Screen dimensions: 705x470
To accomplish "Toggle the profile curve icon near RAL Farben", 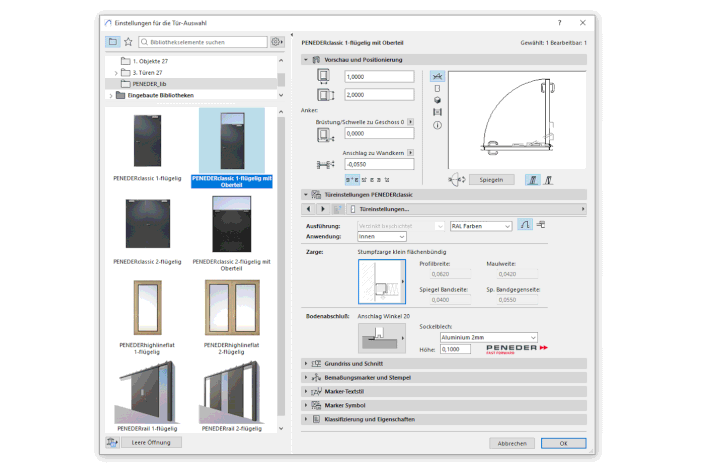I will [525, 224].
